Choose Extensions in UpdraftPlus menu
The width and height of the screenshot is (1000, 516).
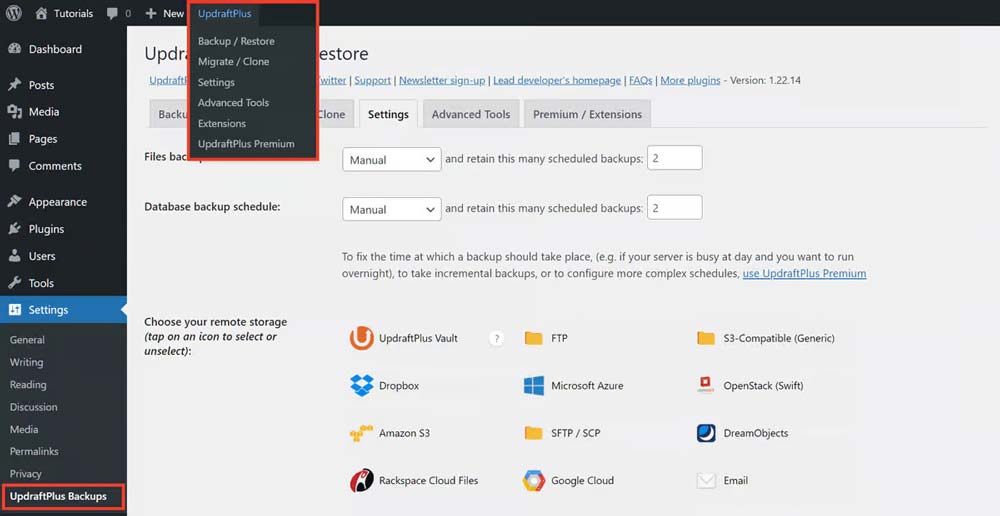[x=221, y=123]
